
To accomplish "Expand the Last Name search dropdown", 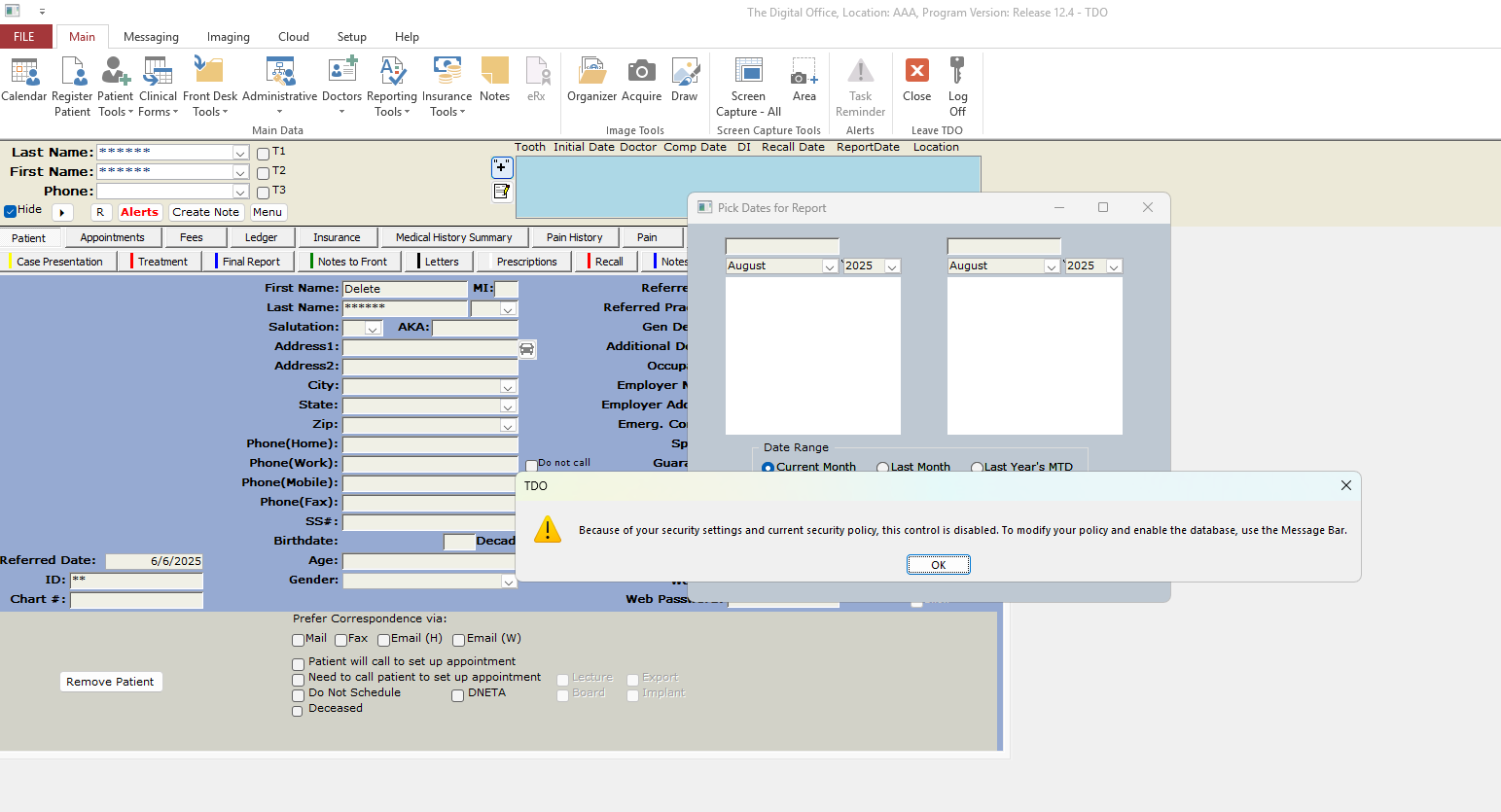I will click(239, 153).
